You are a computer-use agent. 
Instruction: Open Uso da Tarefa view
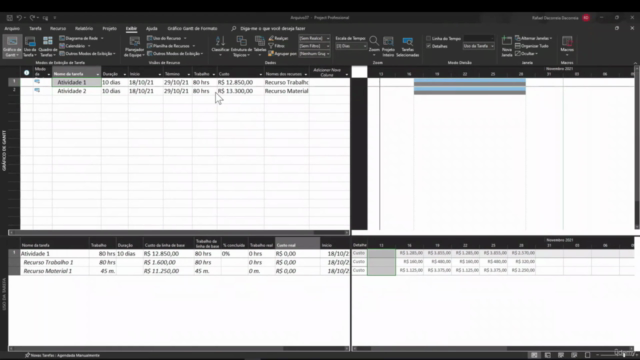pyautogui.click(x=30, y=46)
